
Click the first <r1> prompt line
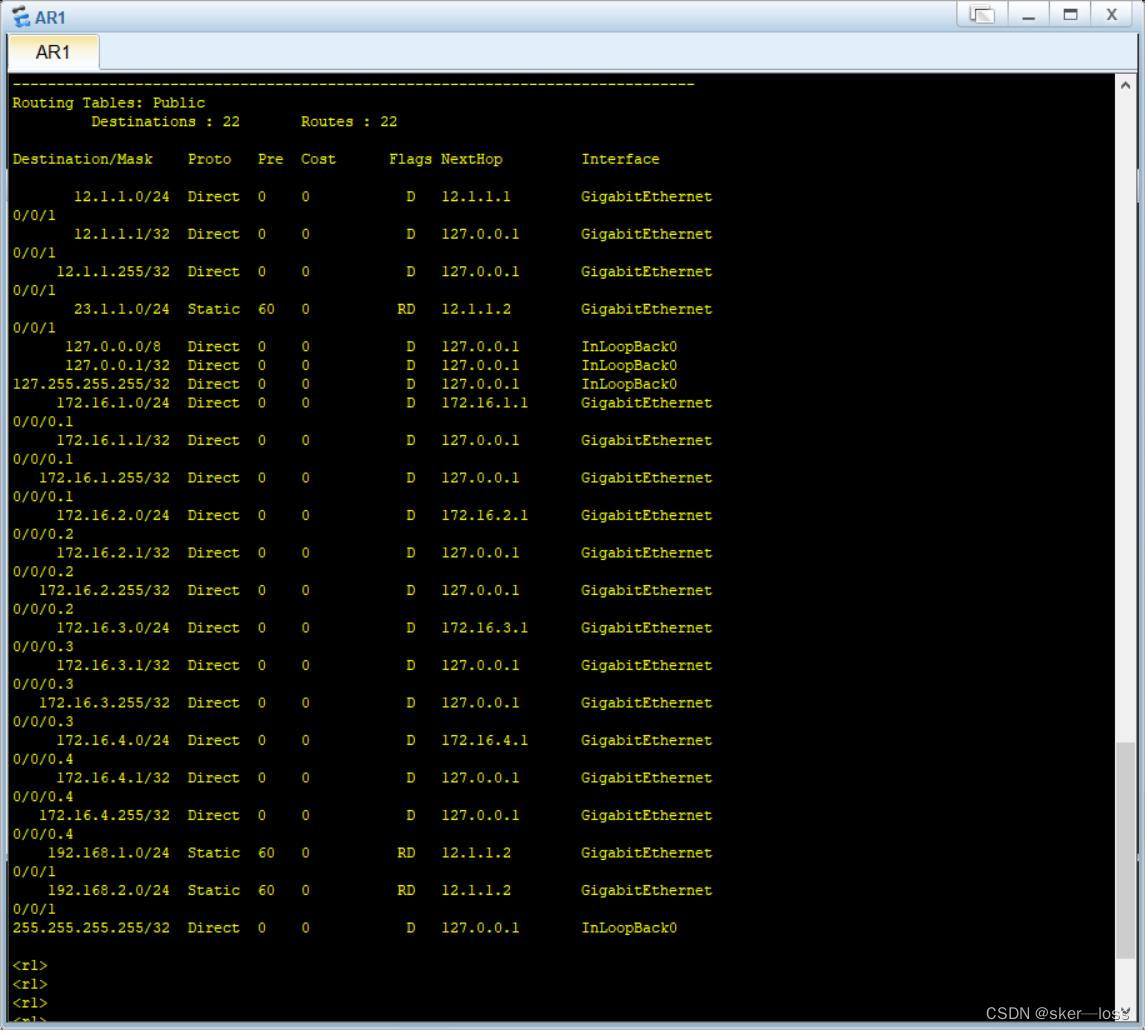click(x=29, y=966)
